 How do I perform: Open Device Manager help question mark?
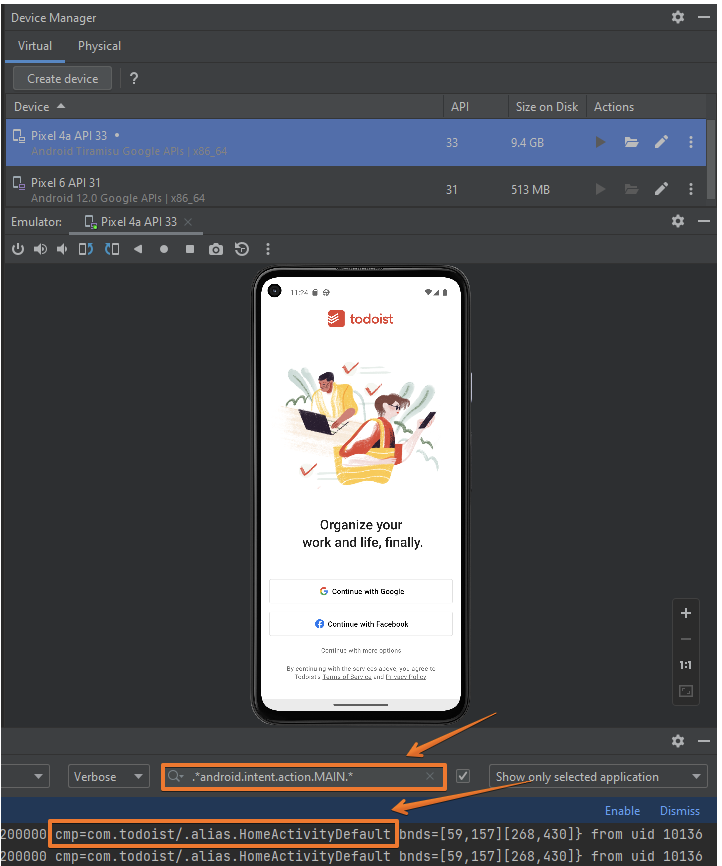pyautogui.click(x=134, y=78)
